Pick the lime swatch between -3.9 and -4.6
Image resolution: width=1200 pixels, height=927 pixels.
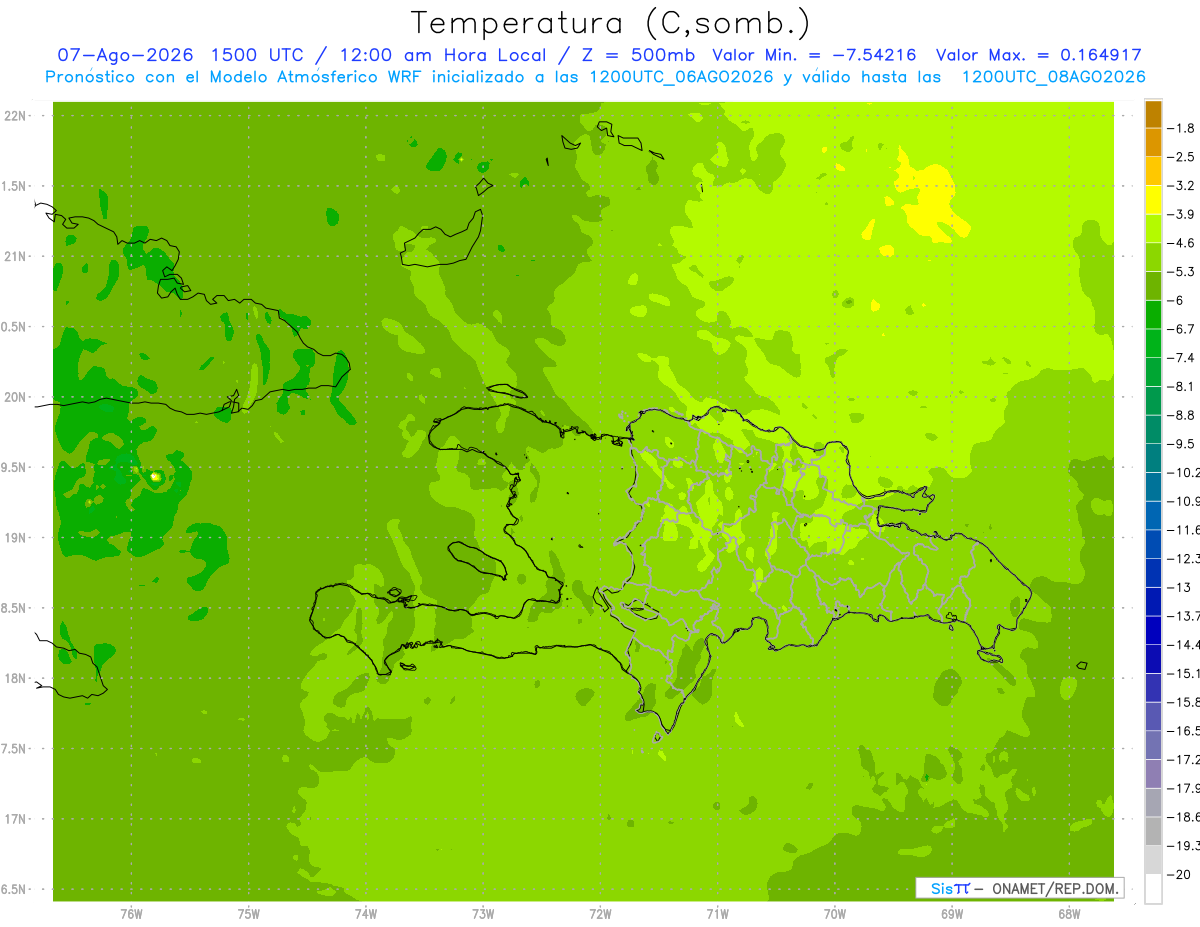[1153, 229]
